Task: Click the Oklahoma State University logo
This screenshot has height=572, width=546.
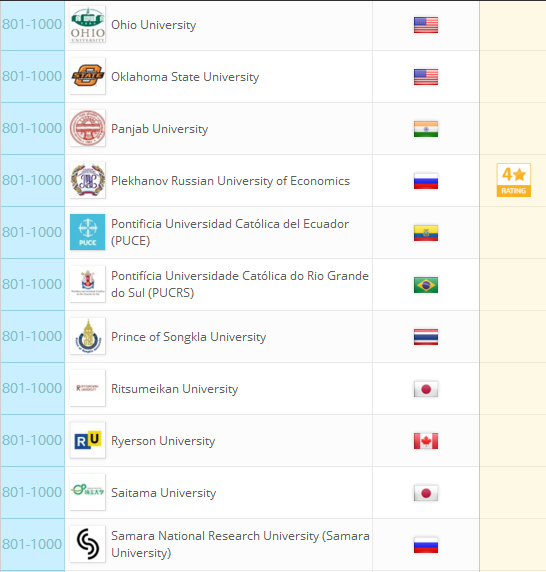Action: tap(88, 76)
